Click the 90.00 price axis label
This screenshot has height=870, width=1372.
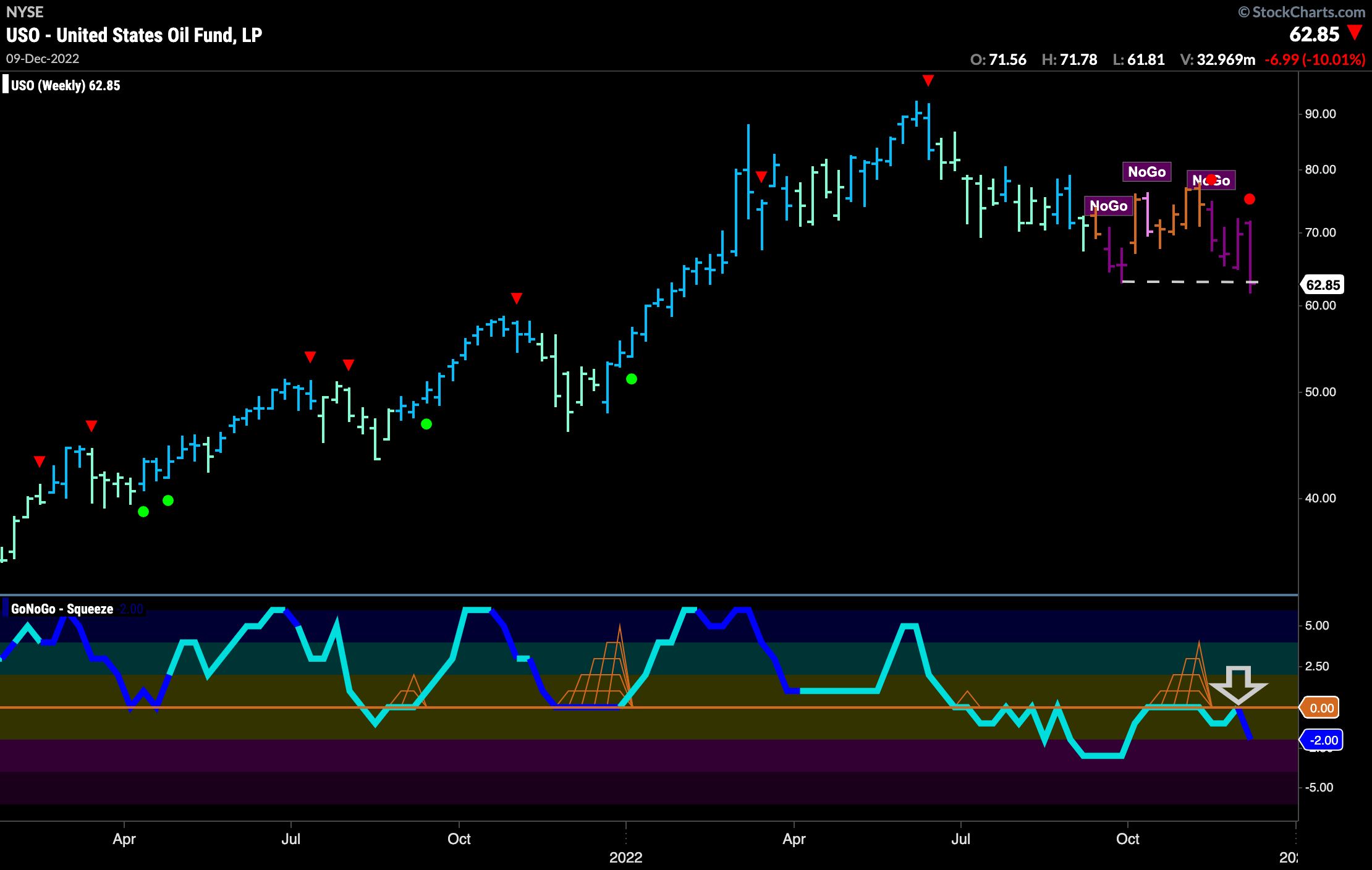tap(1320, 114)
